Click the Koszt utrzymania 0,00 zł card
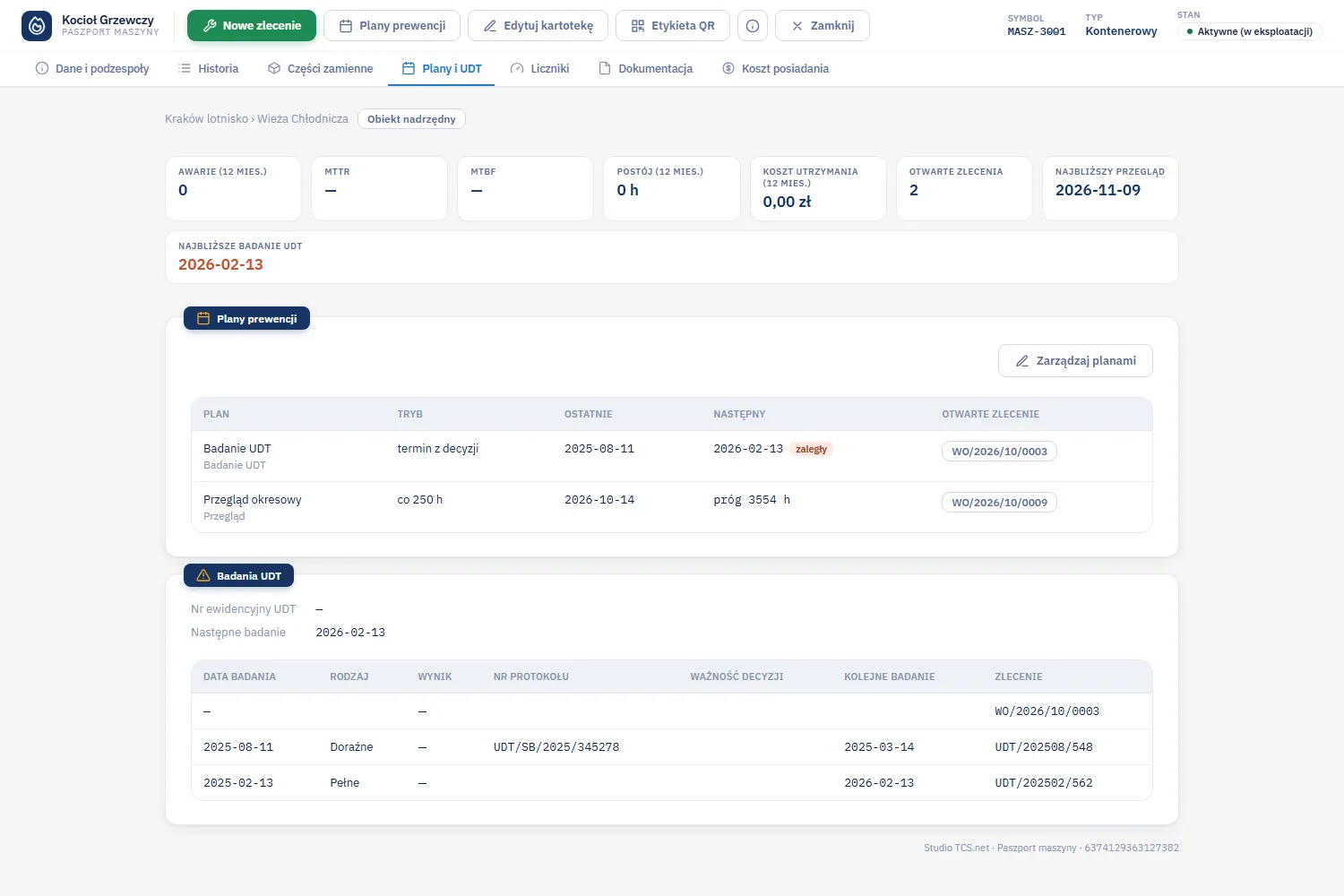 pyautogui.click(x=818, y=188)
